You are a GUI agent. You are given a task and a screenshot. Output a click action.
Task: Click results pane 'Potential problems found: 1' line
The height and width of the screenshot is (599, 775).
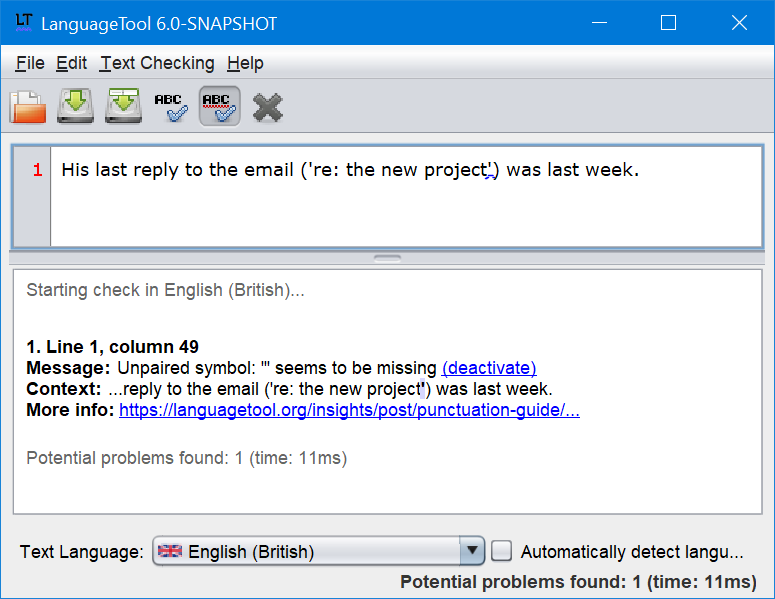[187, 458]
